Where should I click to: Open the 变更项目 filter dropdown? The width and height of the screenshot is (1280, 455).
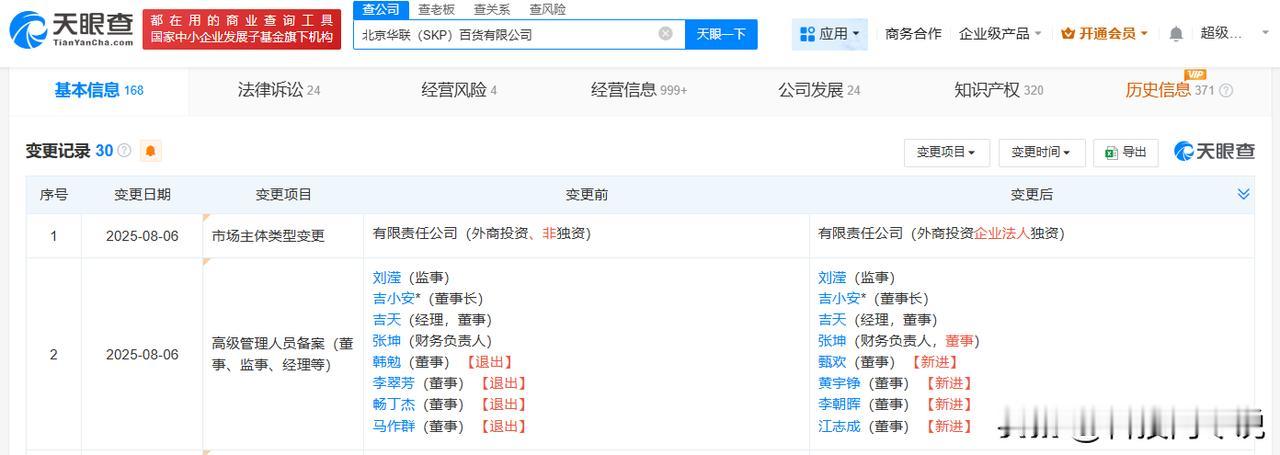[x=946, y=152]
